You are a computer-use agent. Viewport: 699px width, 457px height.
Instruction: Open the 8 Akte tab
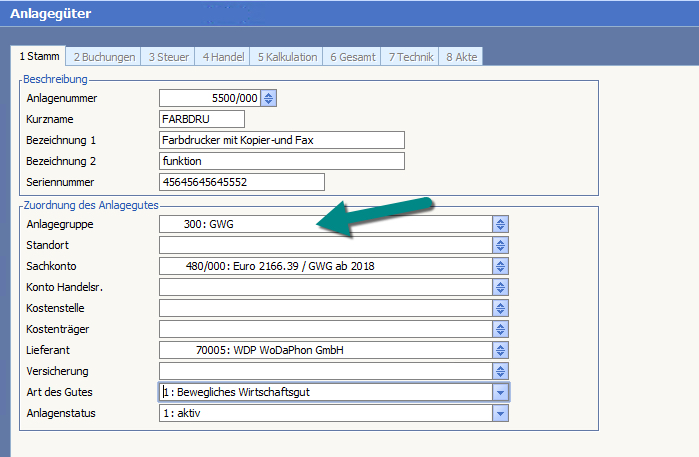(x=460, y=57)
